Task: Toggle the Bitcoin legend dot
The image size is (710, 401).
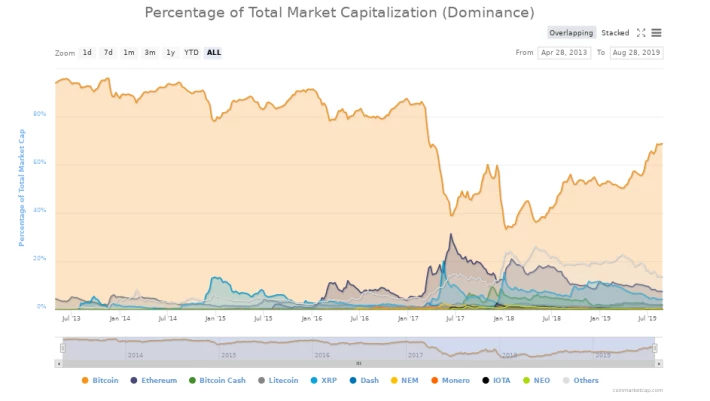Action: point(85,381)
